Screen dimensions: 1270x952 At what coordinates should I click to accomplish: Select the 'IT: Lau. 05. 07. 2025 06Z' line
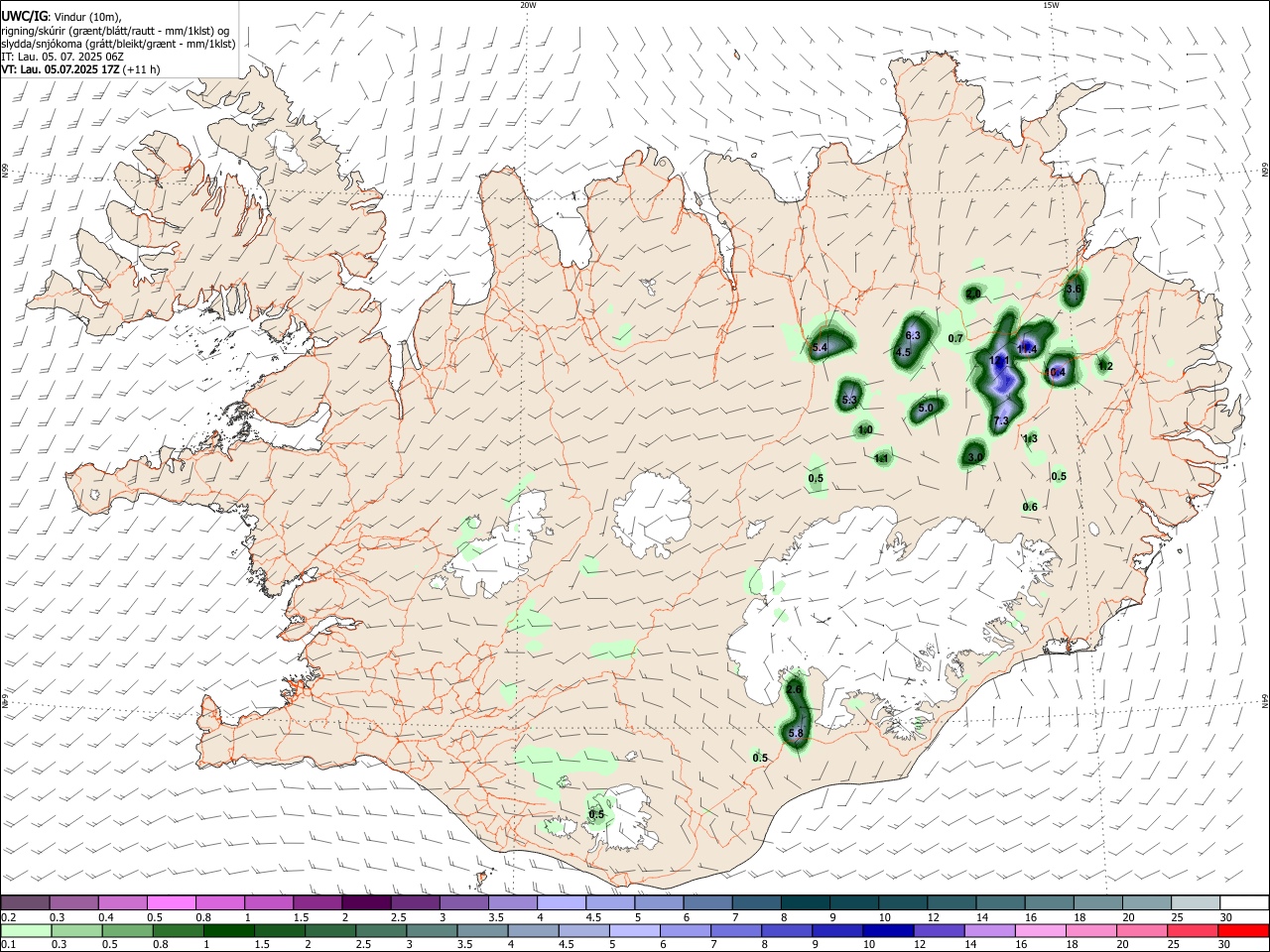(x=62, y=57)
